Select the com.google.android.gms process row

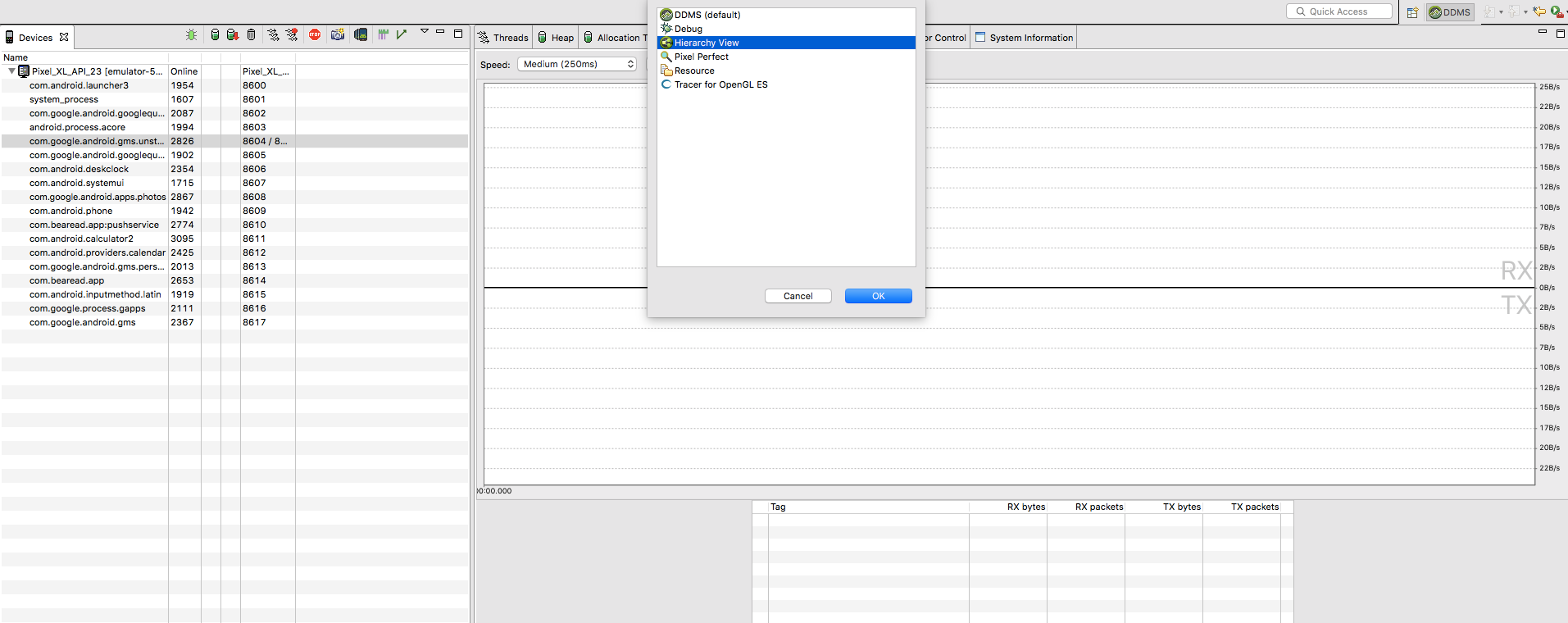(x=234, y=322)
